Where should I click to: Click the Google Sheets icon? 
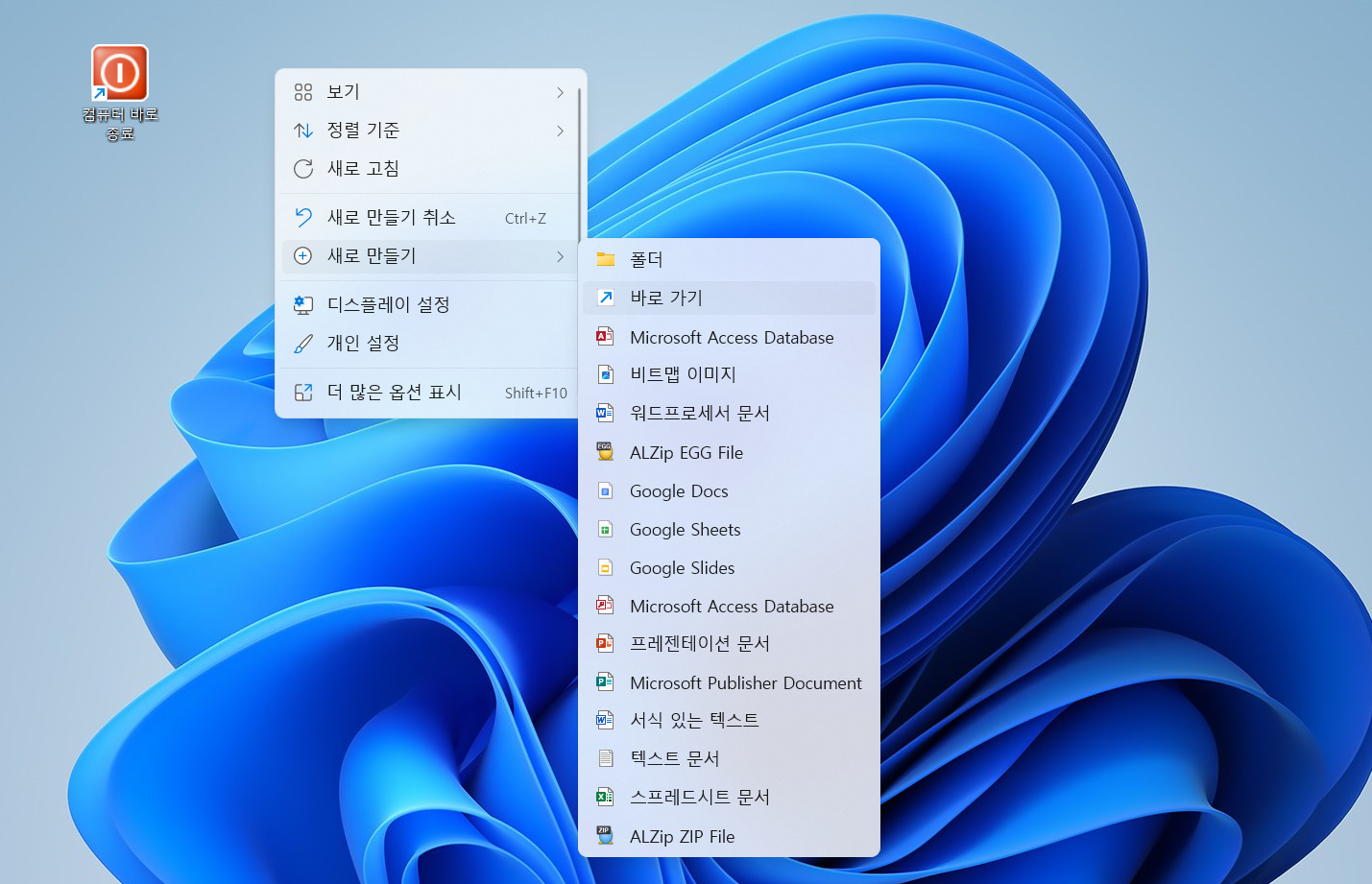pos(606,529)
